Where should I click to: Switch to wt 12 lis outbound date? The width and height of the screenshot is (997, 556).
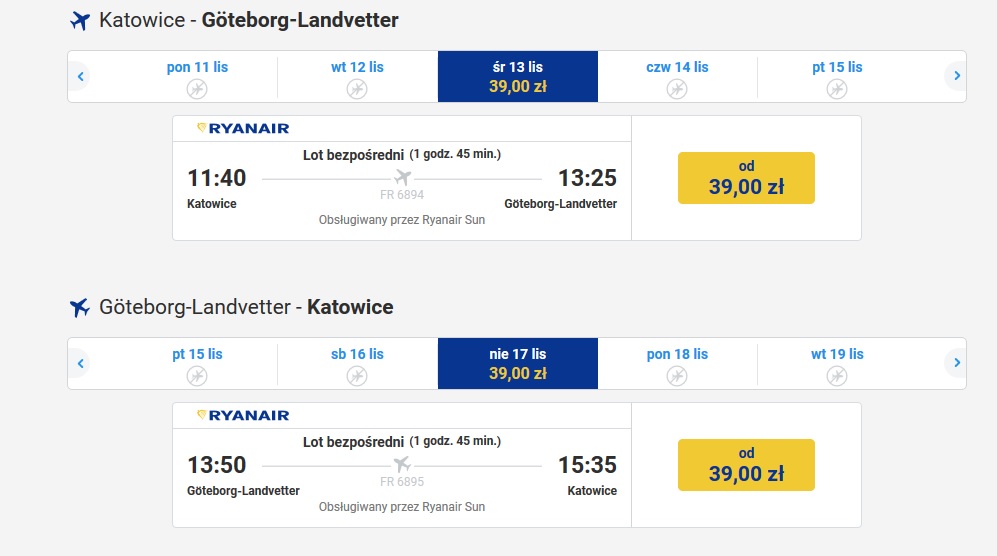click(x=357, y=76)
